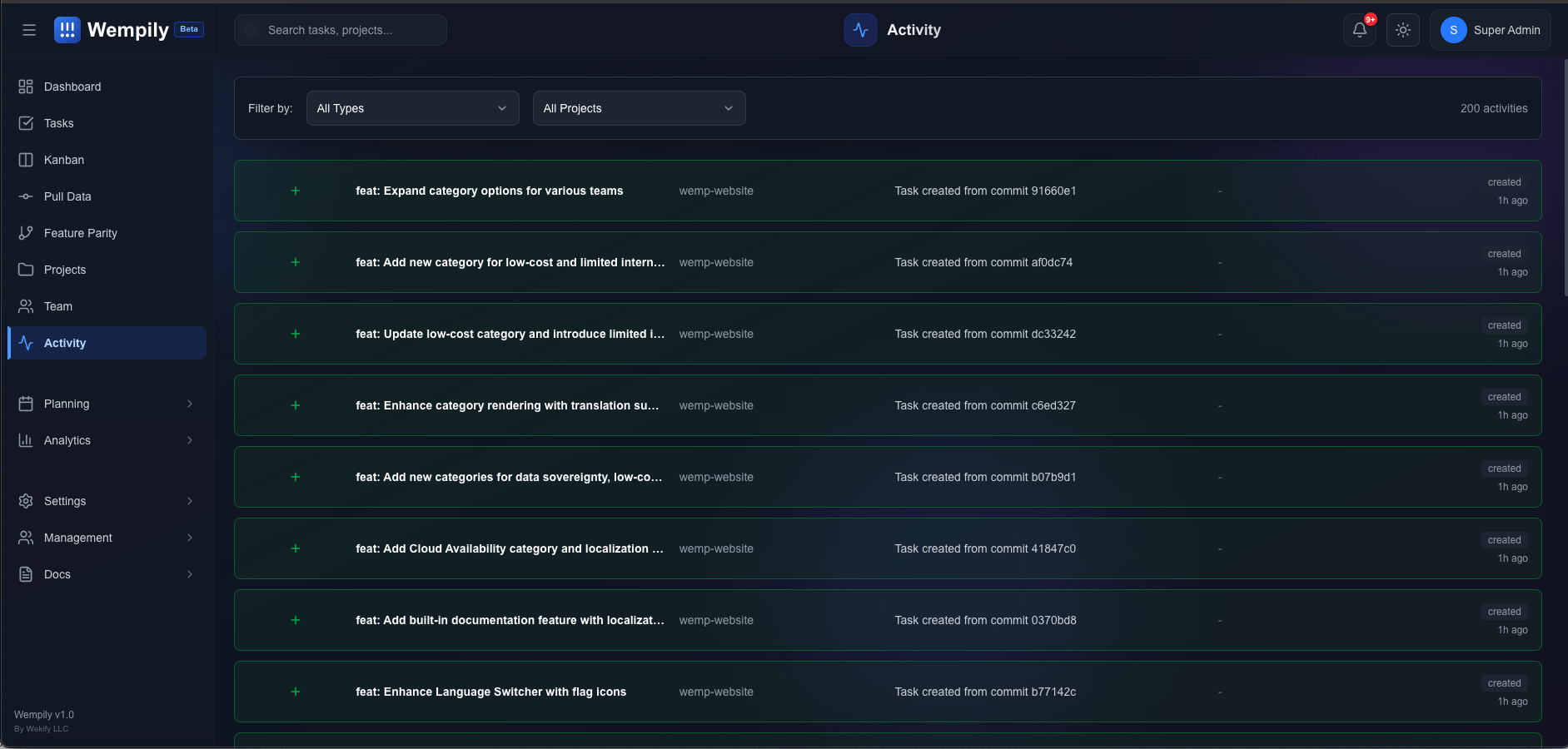Viewport: 1568px width, 749px height.
Task: Open the All Types filter dropdown
Action: coord(412,108)
